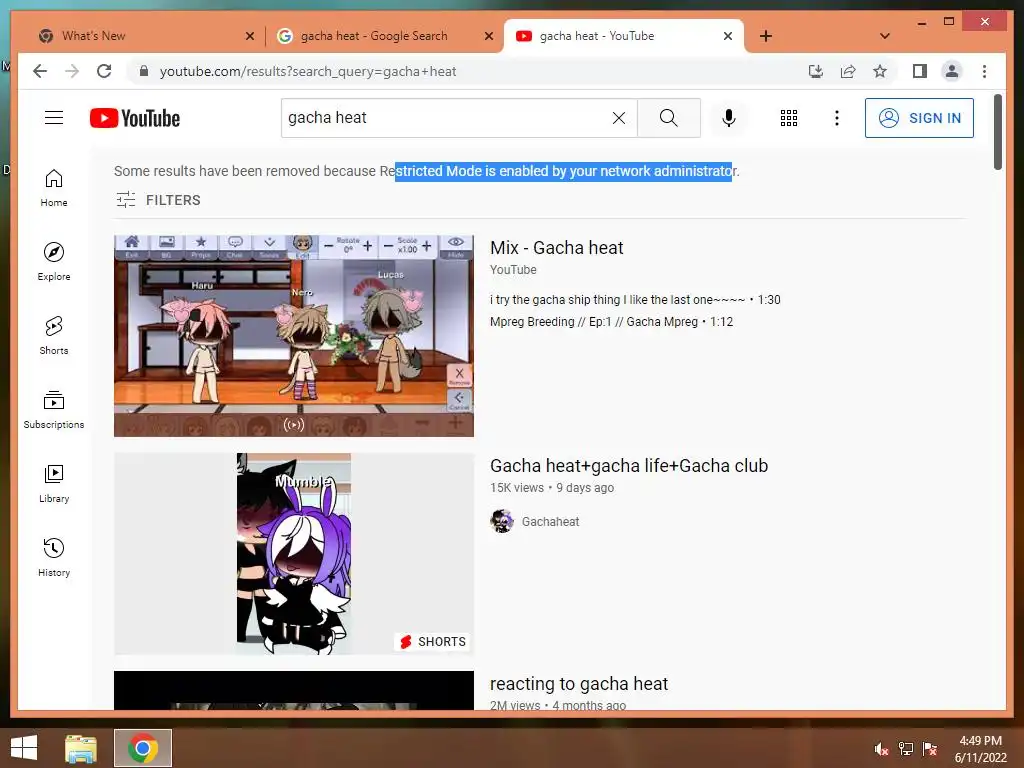Click the page vertical scrollbar

point(997,132)
